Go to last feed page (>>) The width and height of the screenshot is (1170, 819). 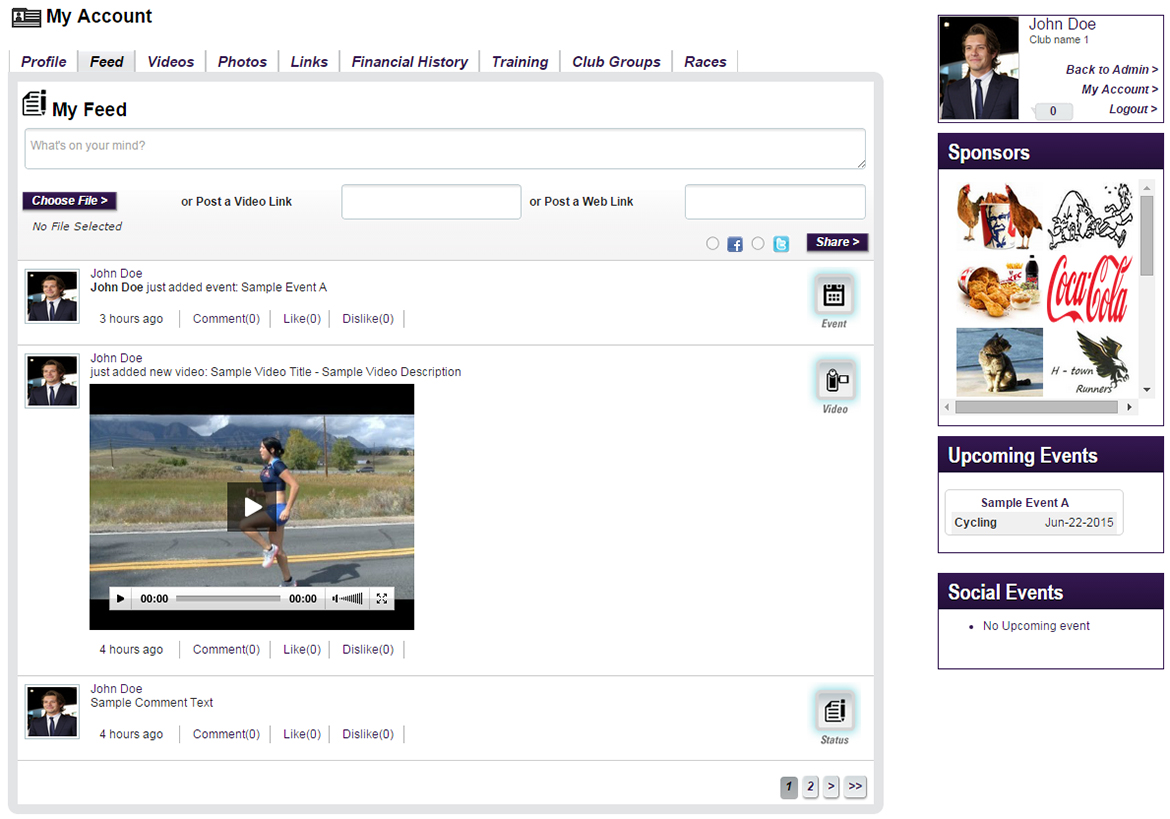pyautogui.click(x=855, y=787)
